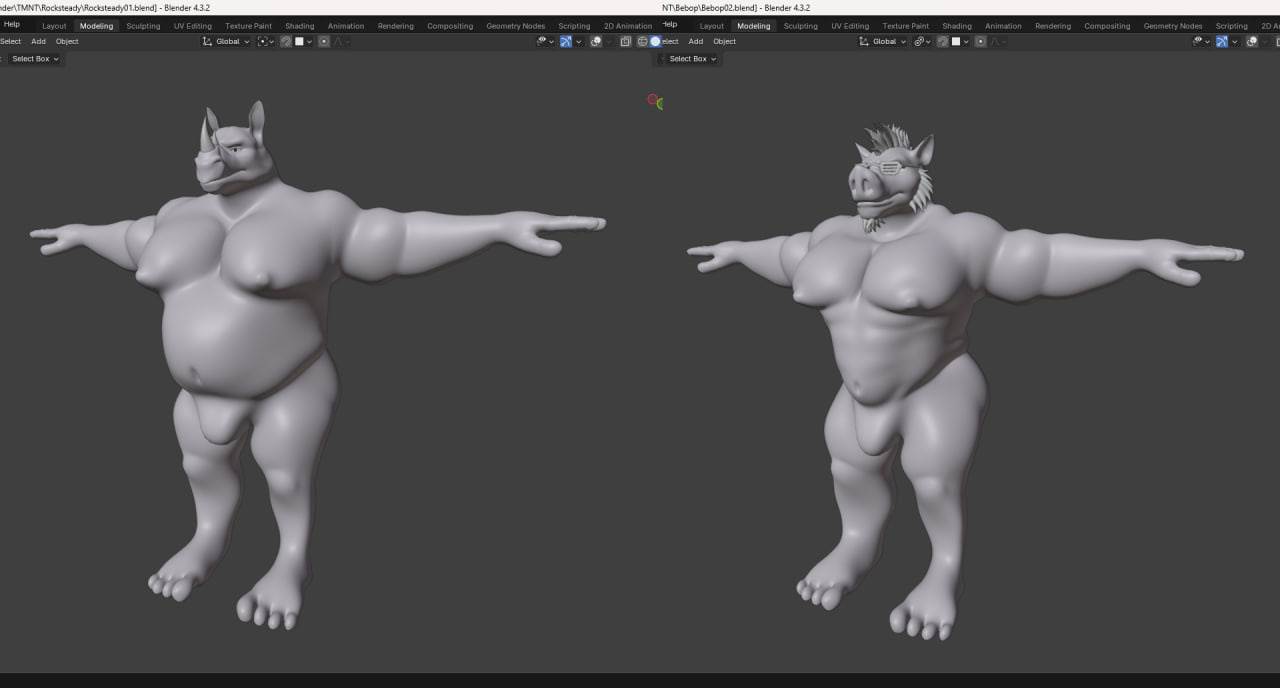Toggle gizmo display in Rocksteady window
Image resolution: width=1280 pixels, height=688 pixels.
566,41
